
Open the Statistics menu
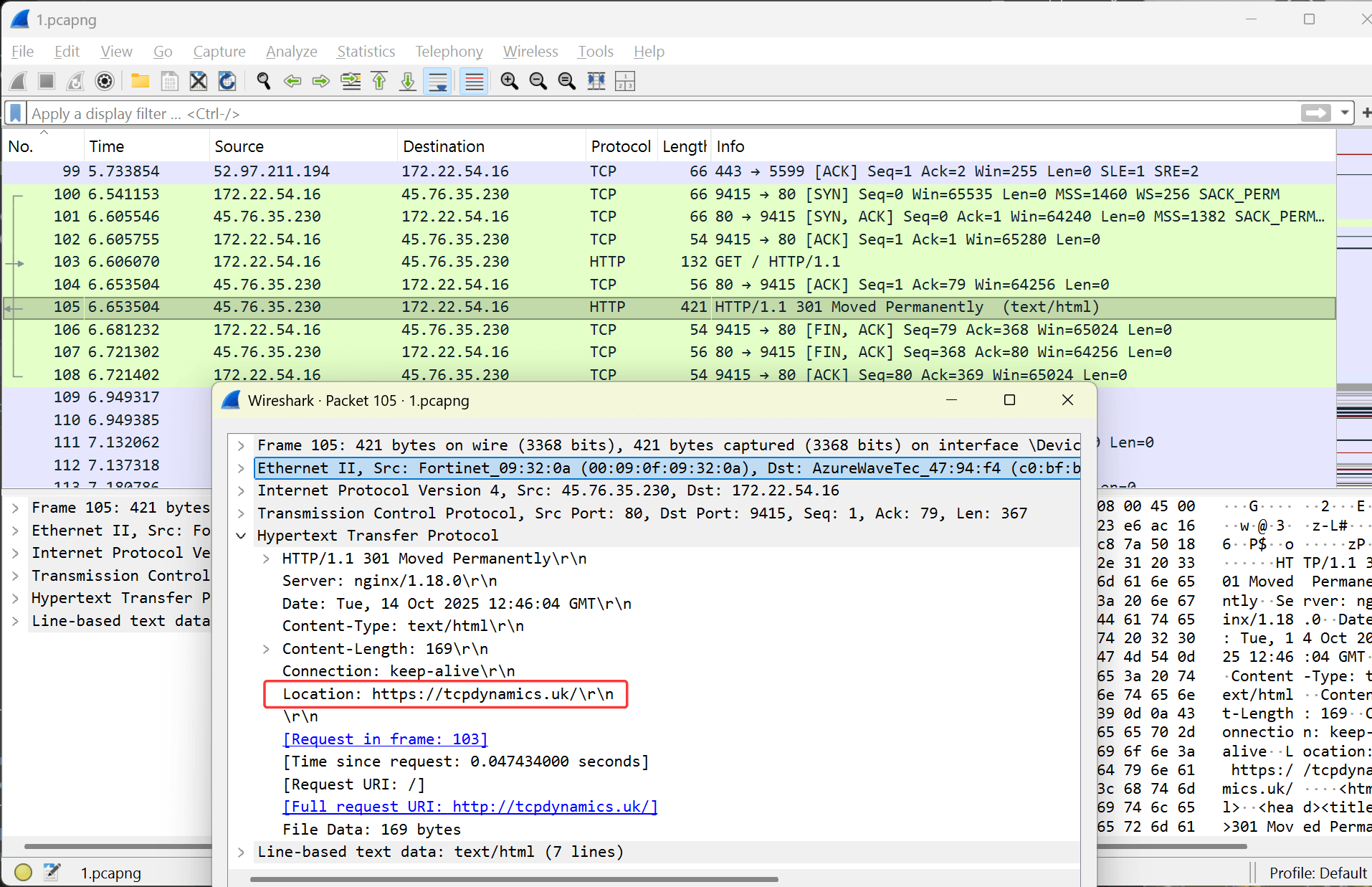pos(366,52)
